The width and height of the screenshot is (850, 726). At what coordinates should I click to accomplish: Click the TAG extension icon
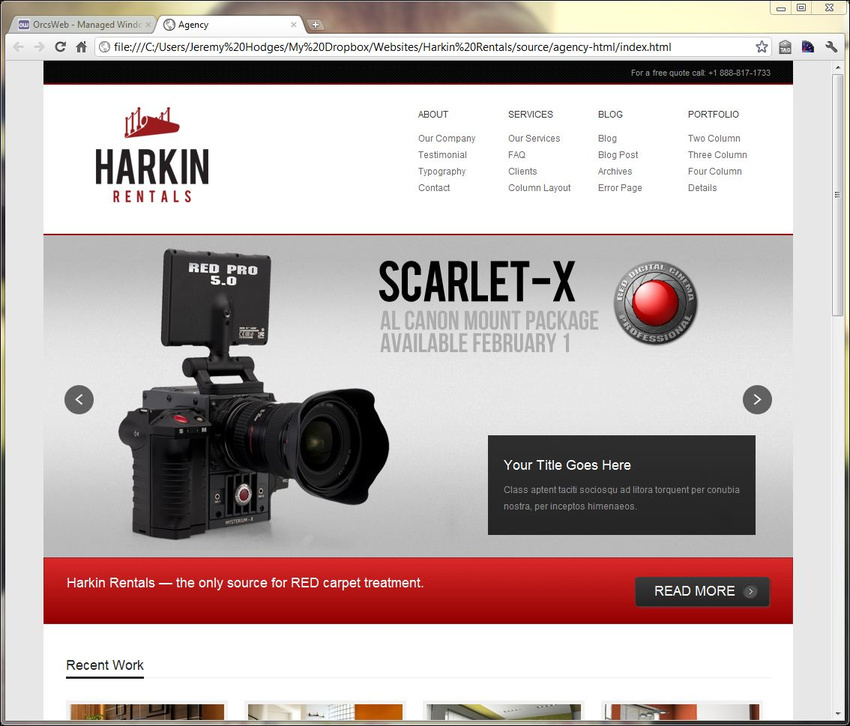coord(785,47)
